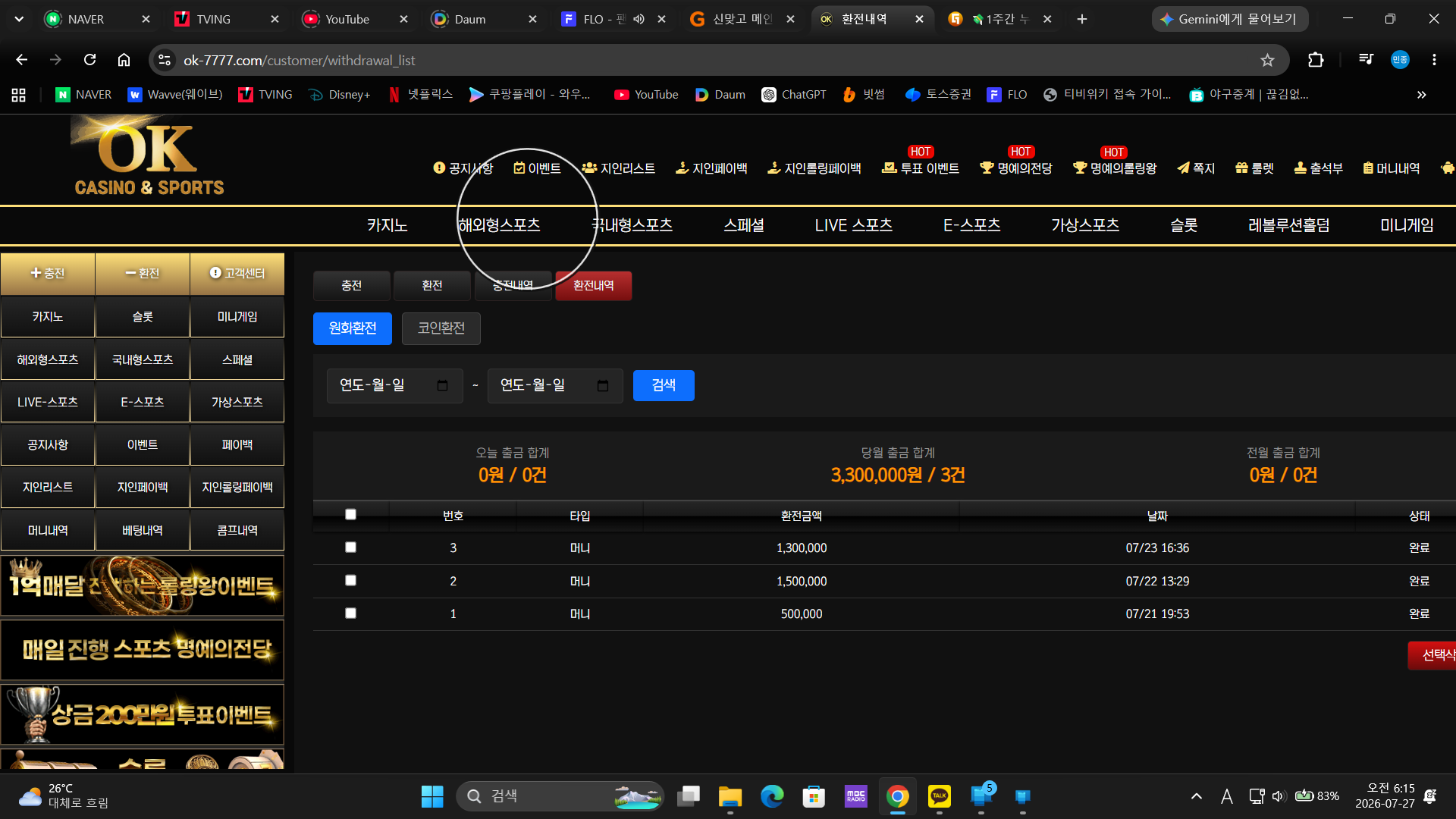Click the end date input field

(x=555, y=386)
